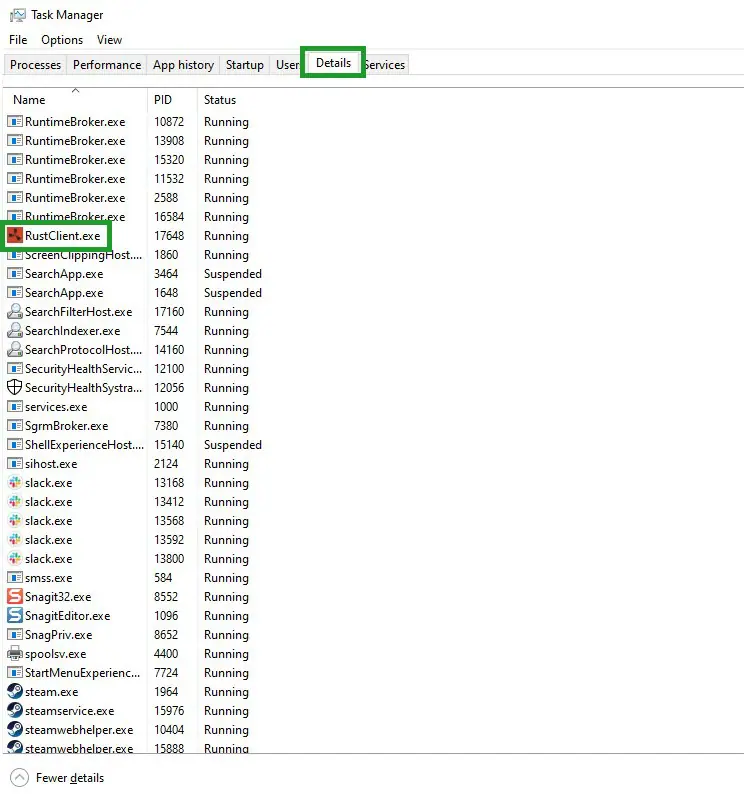
Task: Switch to the Users tab
Action: [x=287, y=65]
